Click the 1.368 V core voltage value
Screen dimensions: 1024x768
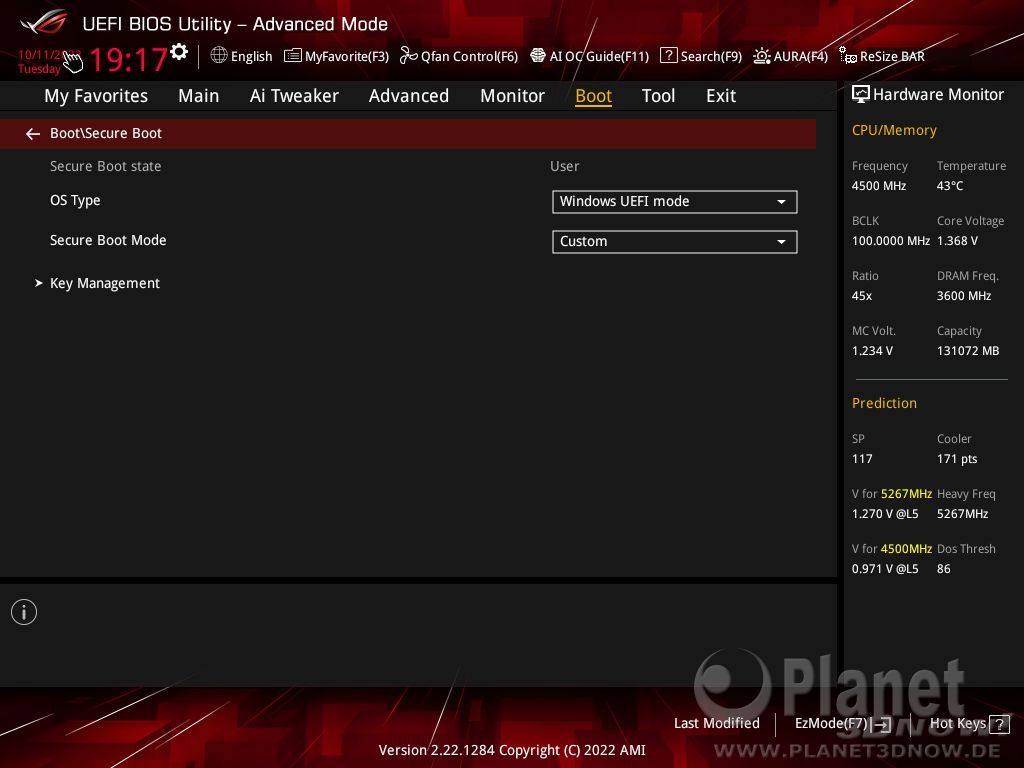coord(957,241)
